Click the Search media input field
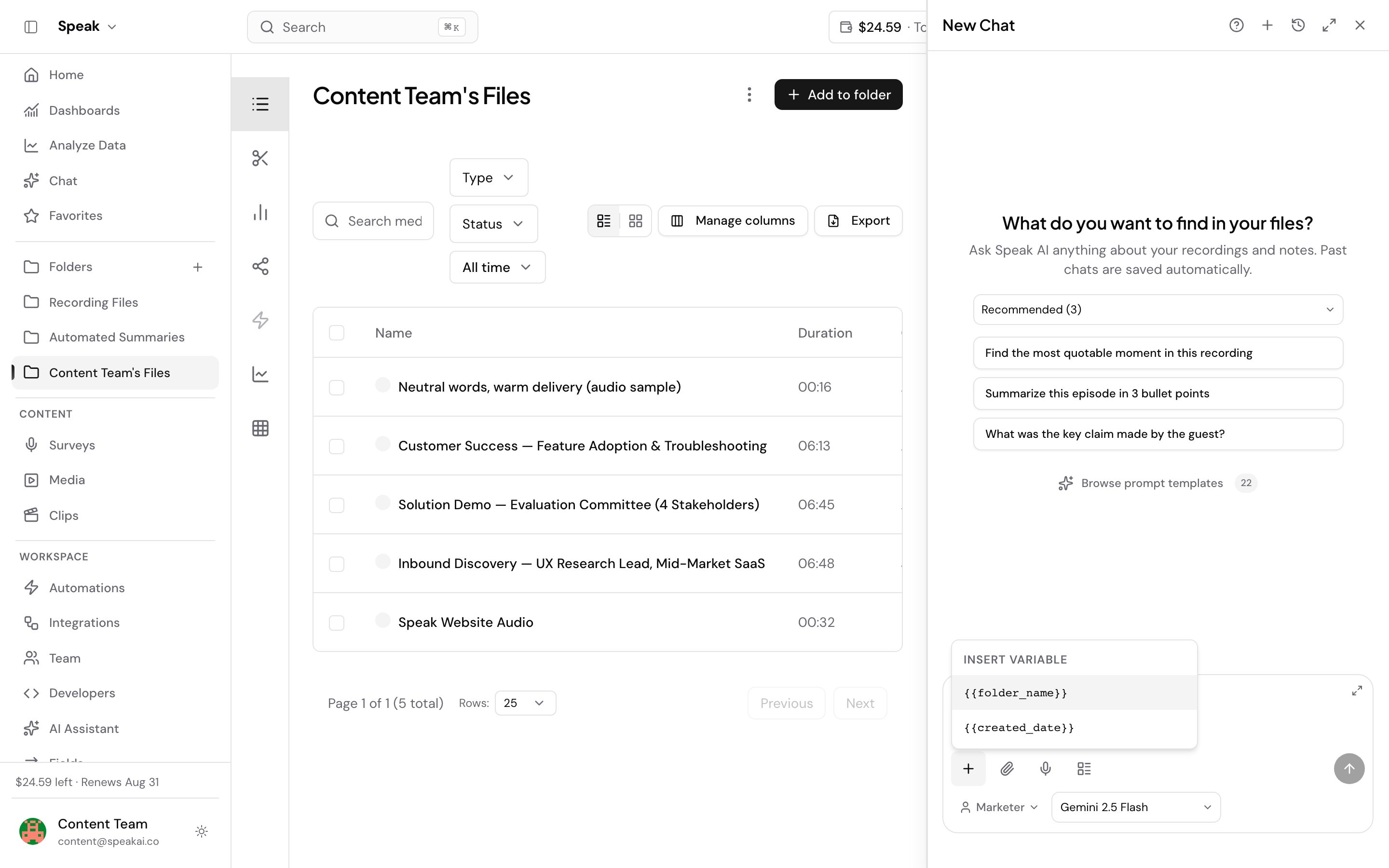1389x868 pixels. (373, 221)
